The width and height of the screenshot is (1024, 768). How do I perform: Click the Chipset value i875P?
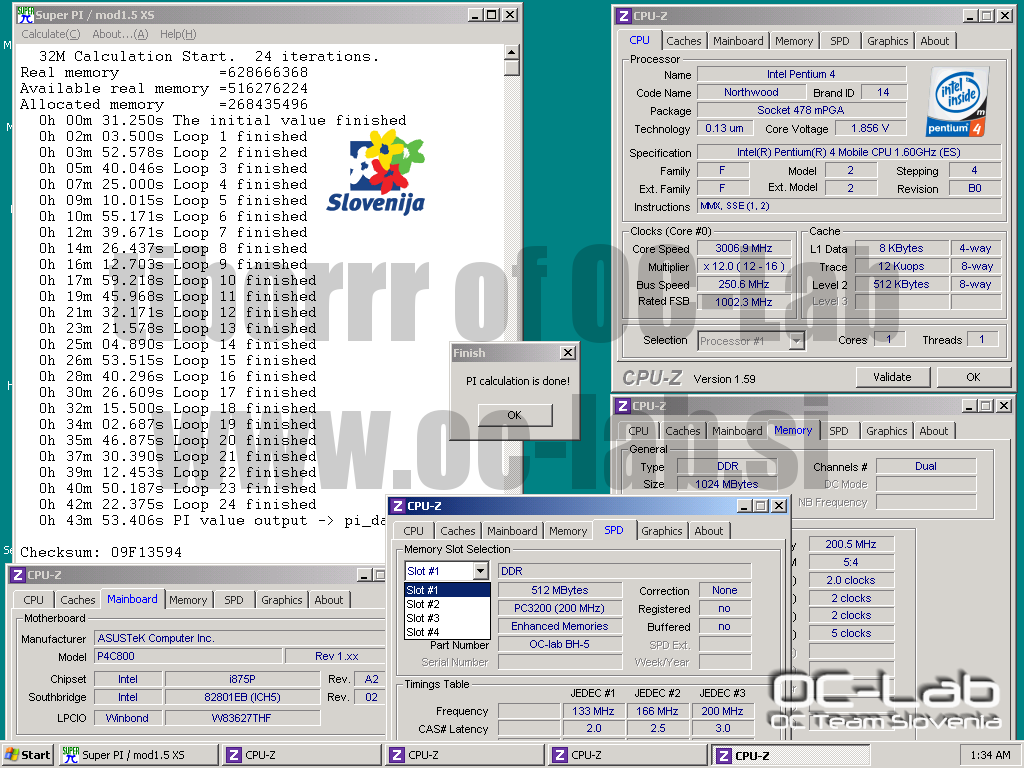[x=242, y=679]
